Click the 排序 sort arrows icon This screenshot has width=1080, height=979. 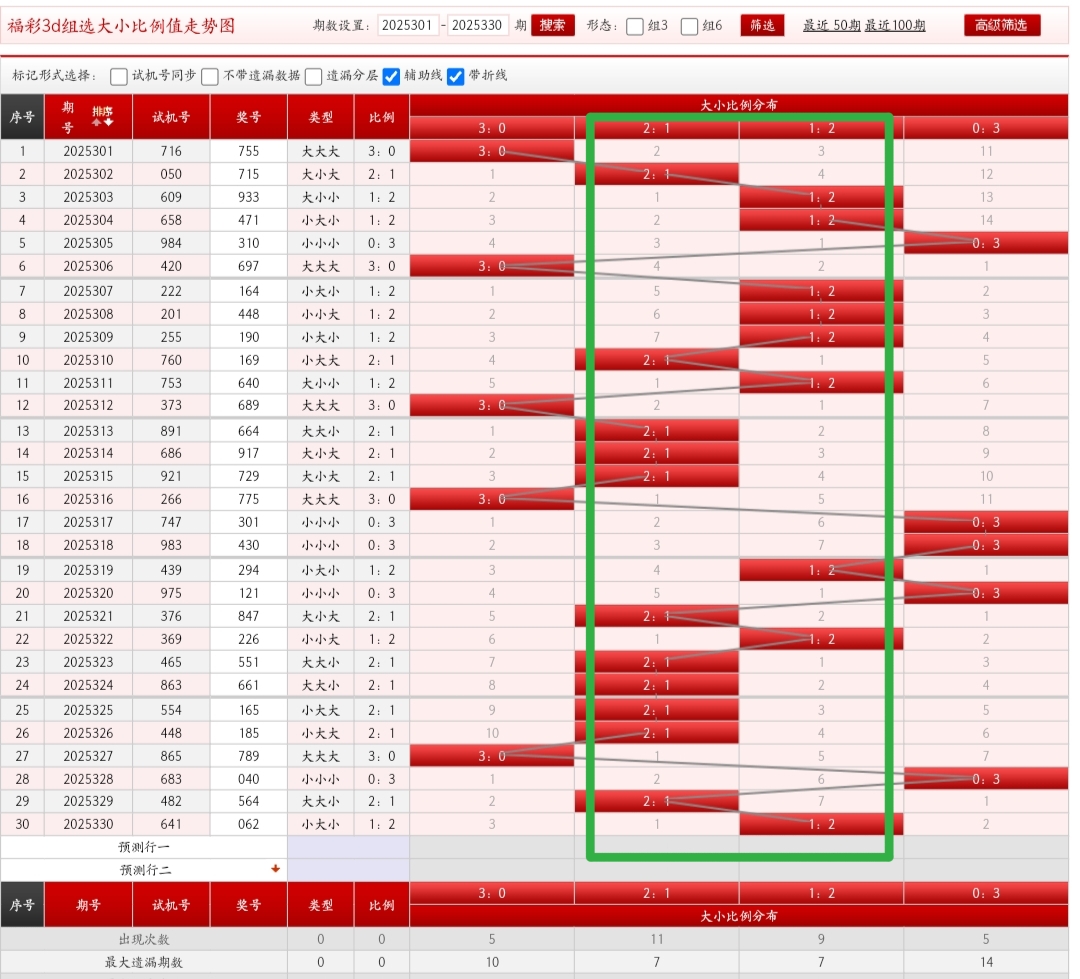(x=102, y=117)
